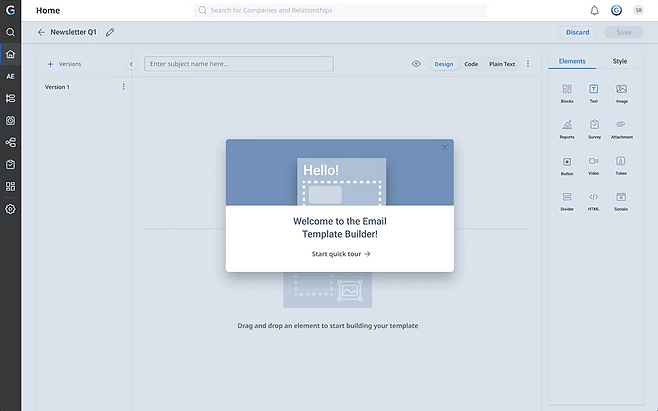Open the notifications bell
This screenshot has width=658, height=411.
click(x=594, y=10)
